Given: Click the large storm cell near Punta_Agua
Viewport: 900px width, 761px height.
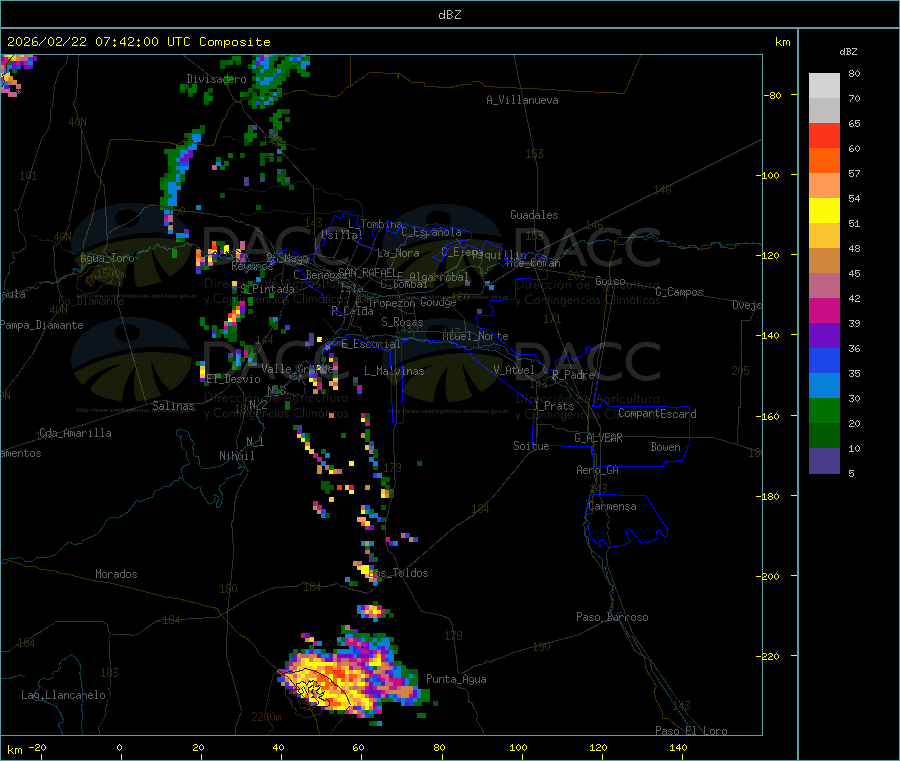Looking at the screenshot, I should tap(353, 677).
